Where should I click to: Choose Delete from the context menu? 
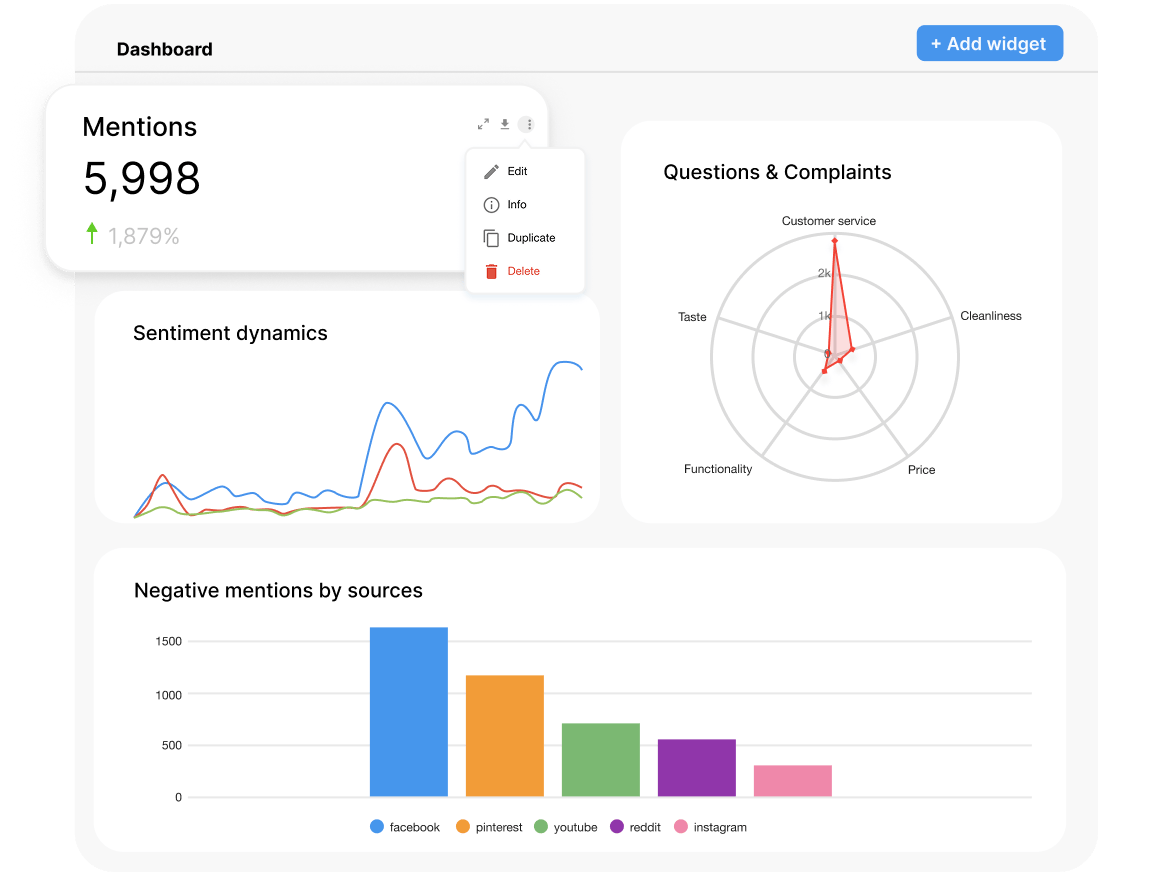coord(524,271)
